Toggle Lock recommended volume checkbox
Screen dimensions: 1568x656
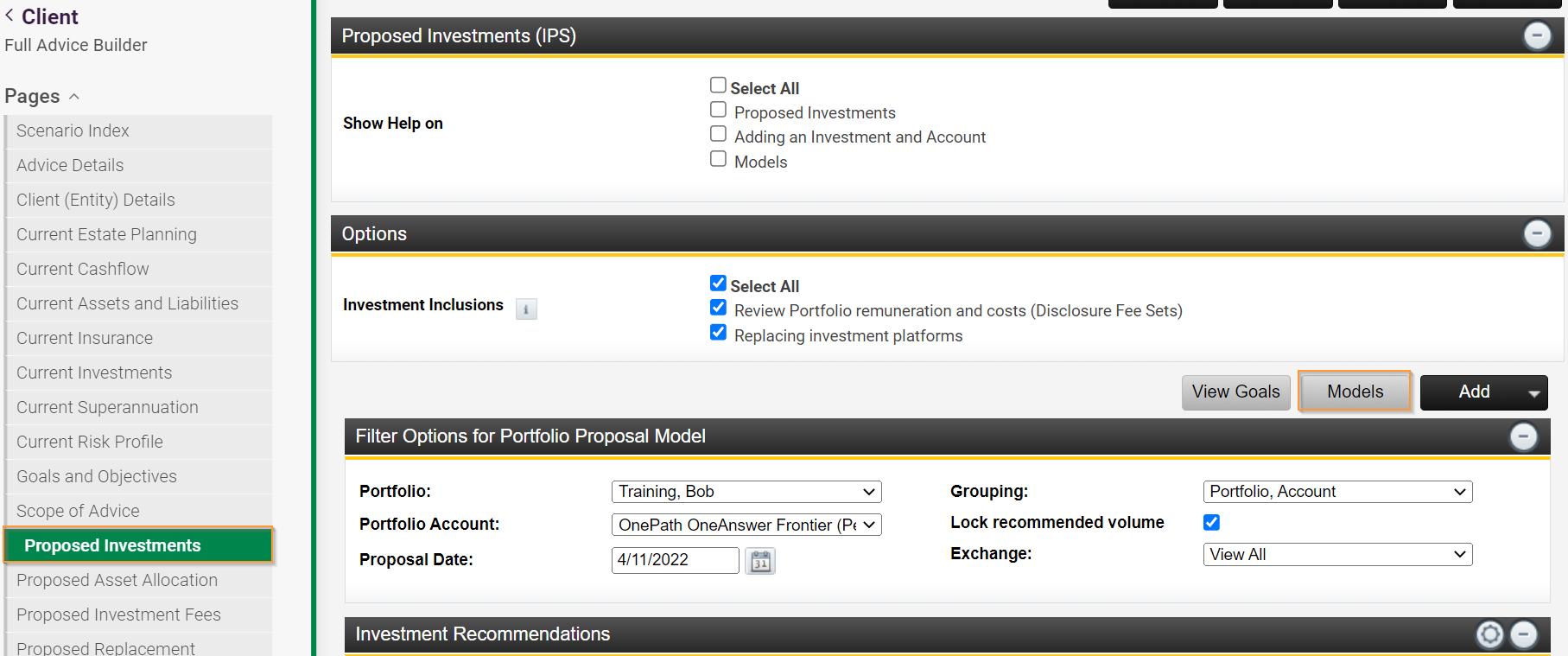click(1211, 523)
